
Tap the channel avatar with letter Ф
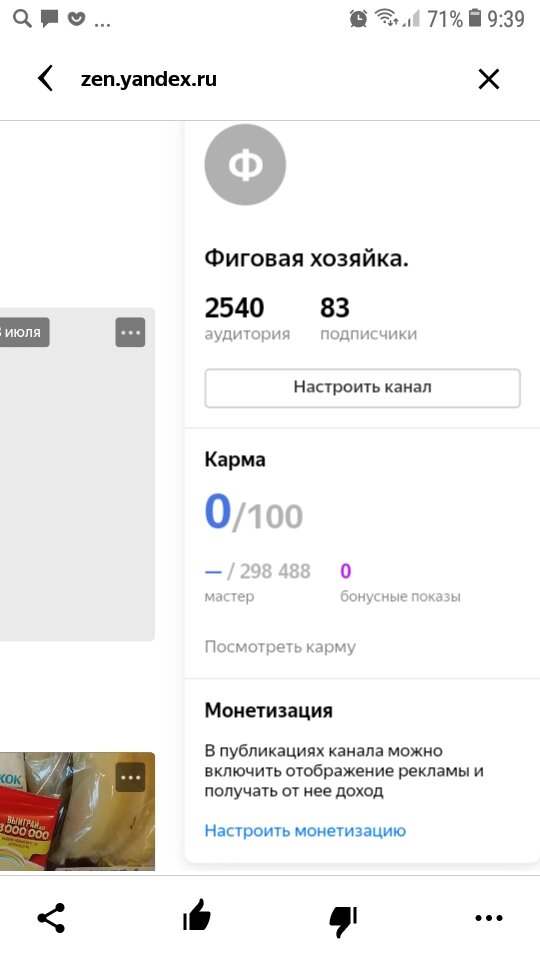coord(245,165)
